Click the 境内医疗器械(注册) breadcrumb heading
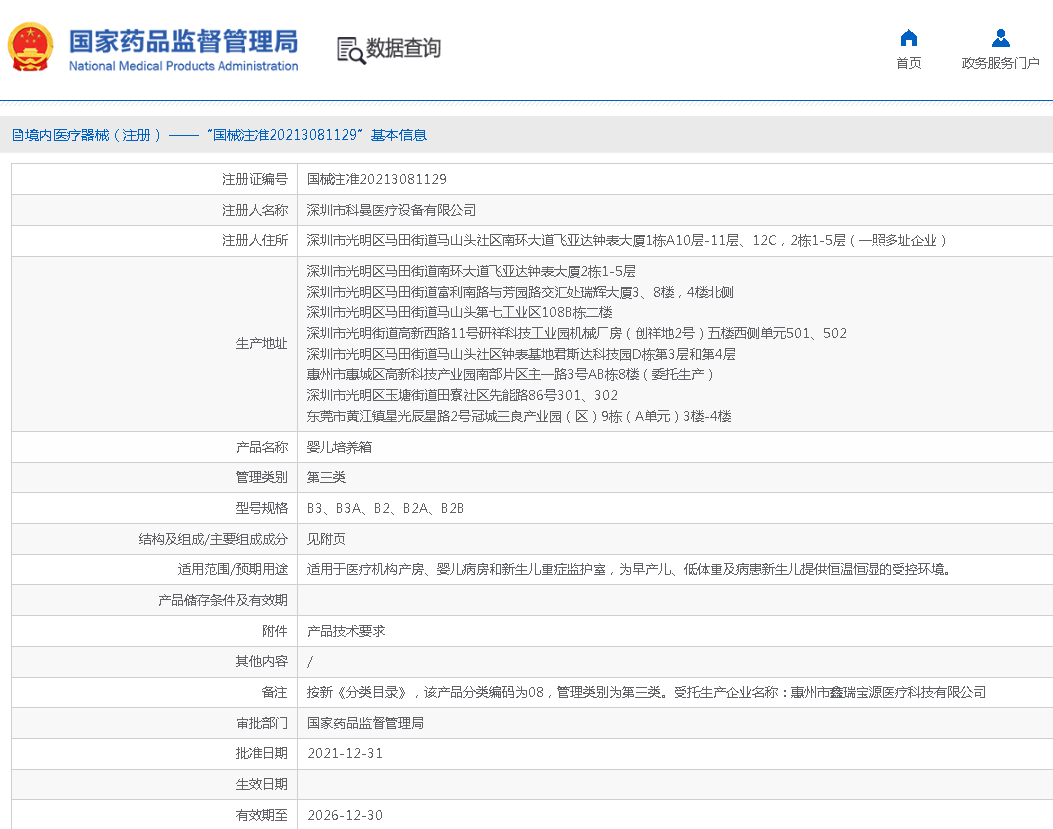This screenshot has height=829, width=1053. click(x=86, y=135)
